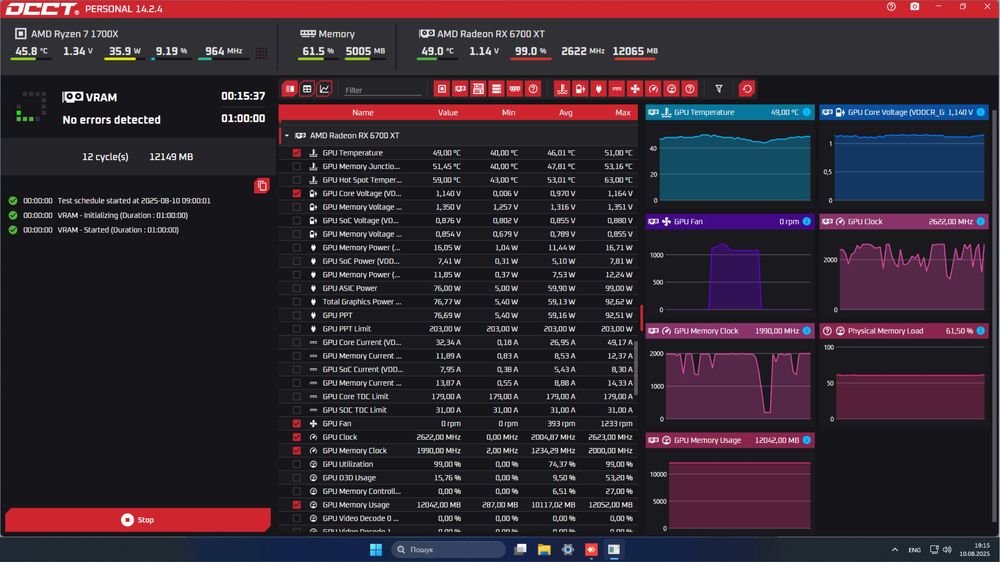
Task: Open File Explorer from taskbar
Action: pyautogui.click(x=544, y=550)
